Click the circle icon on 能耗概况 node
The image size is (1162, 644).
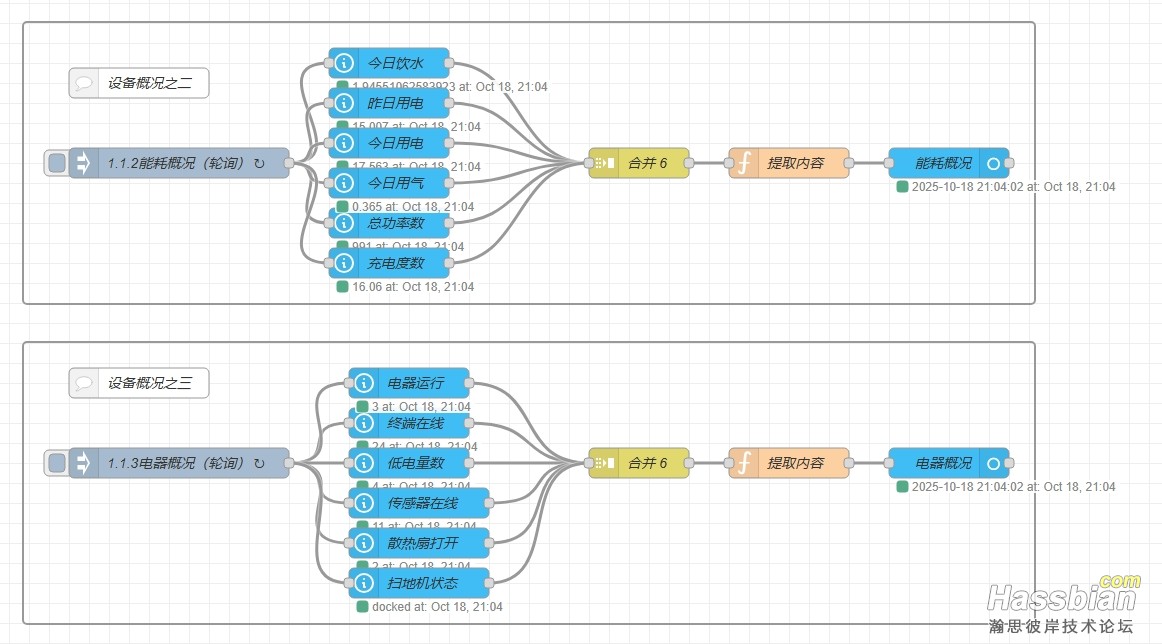pyautogui.click(x=992, y=163)
